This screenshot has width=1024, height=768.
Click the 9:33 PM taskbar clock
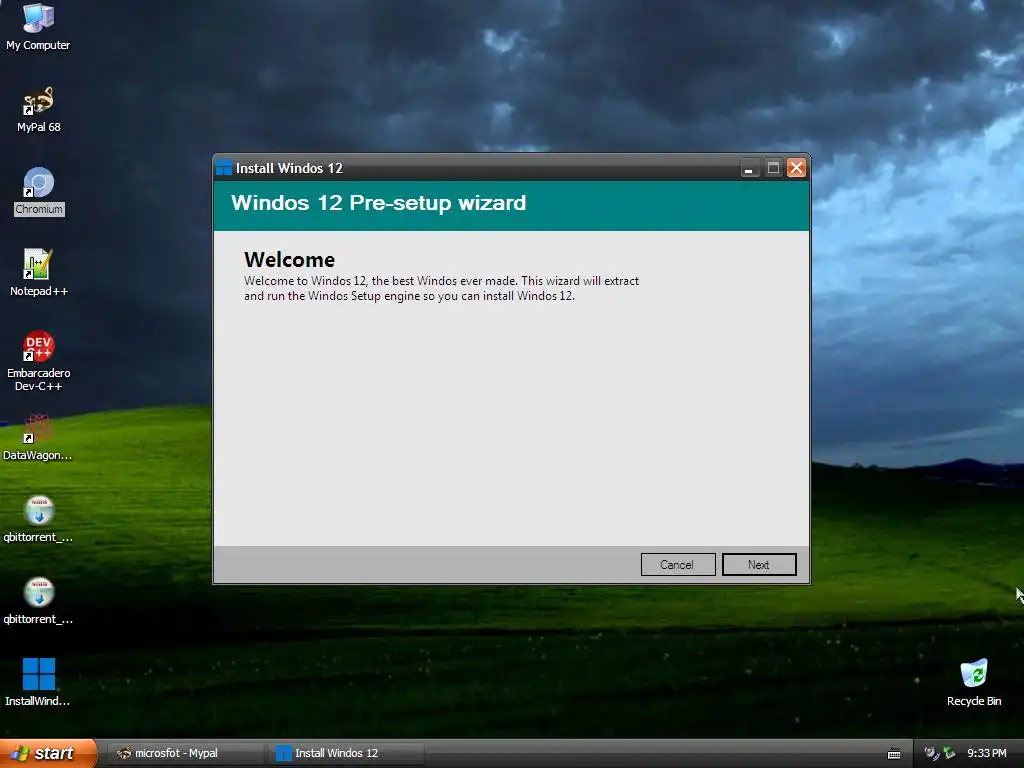(987, 753)
